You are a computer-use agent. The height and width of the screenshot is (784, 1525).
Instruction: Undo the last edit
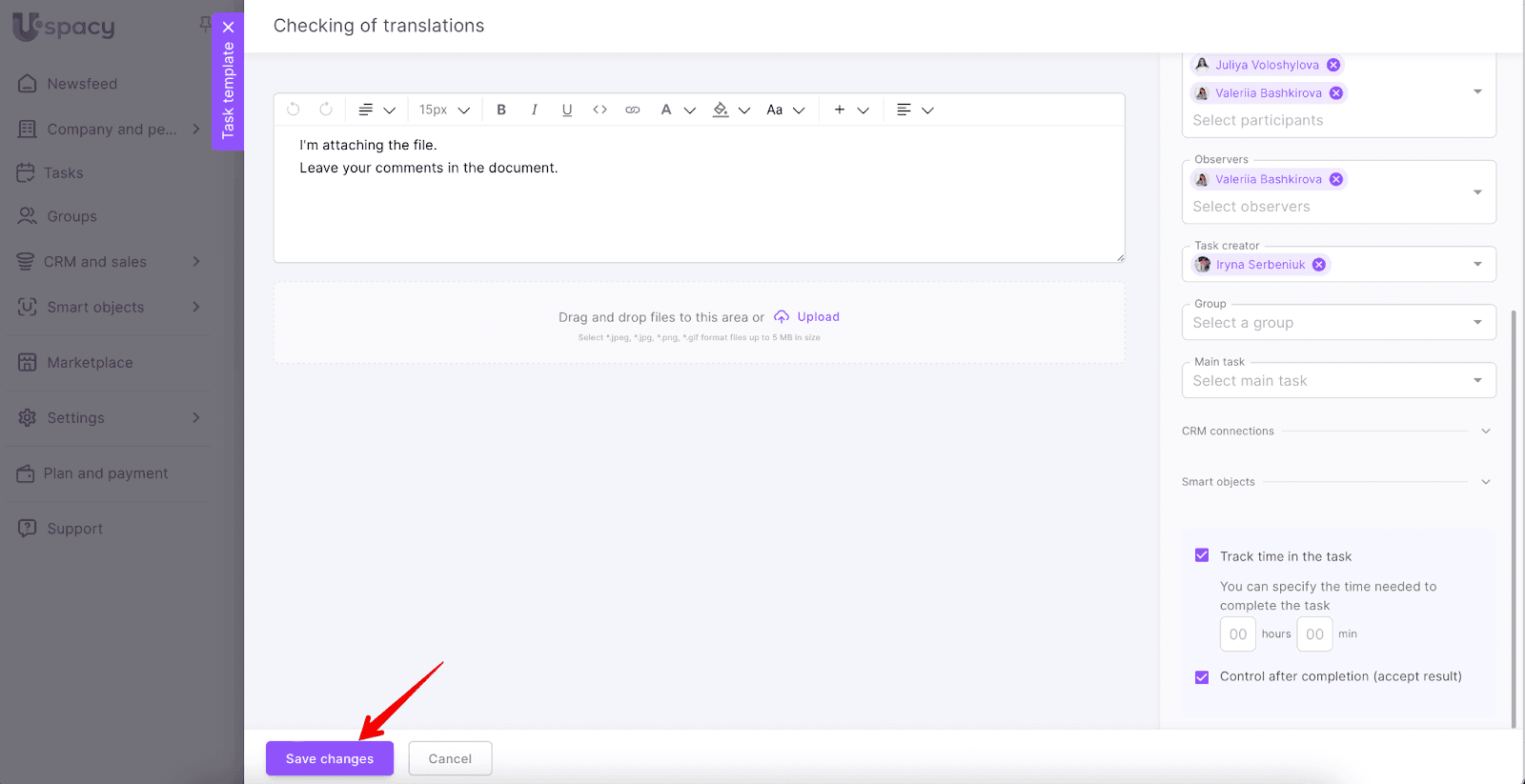(x=294, y=110)
